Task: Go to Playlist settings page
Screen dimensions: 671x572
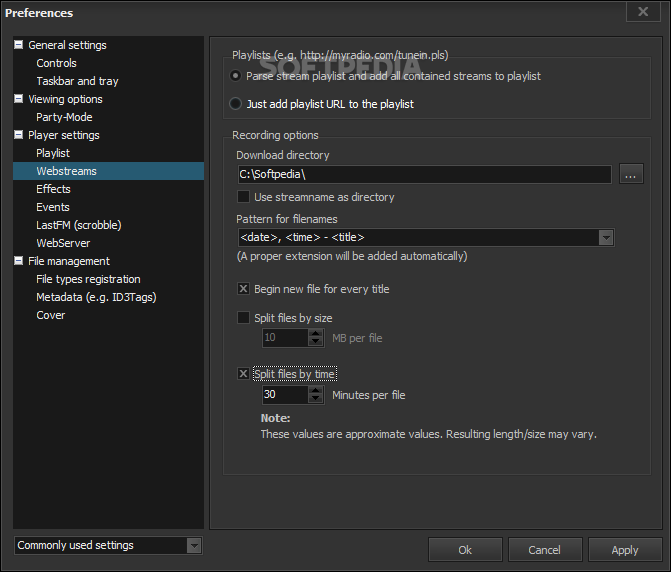Action: pos(53,153)
